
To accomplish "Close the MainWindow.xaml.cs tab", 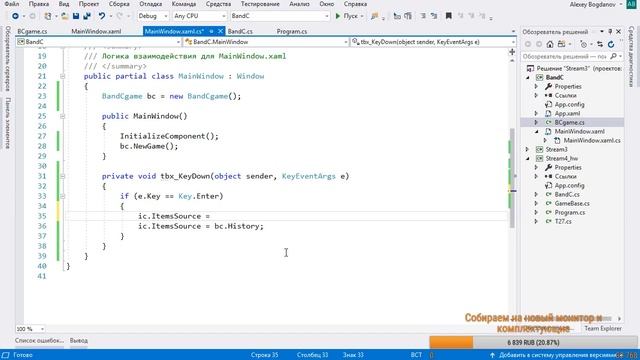I will 220,31.
